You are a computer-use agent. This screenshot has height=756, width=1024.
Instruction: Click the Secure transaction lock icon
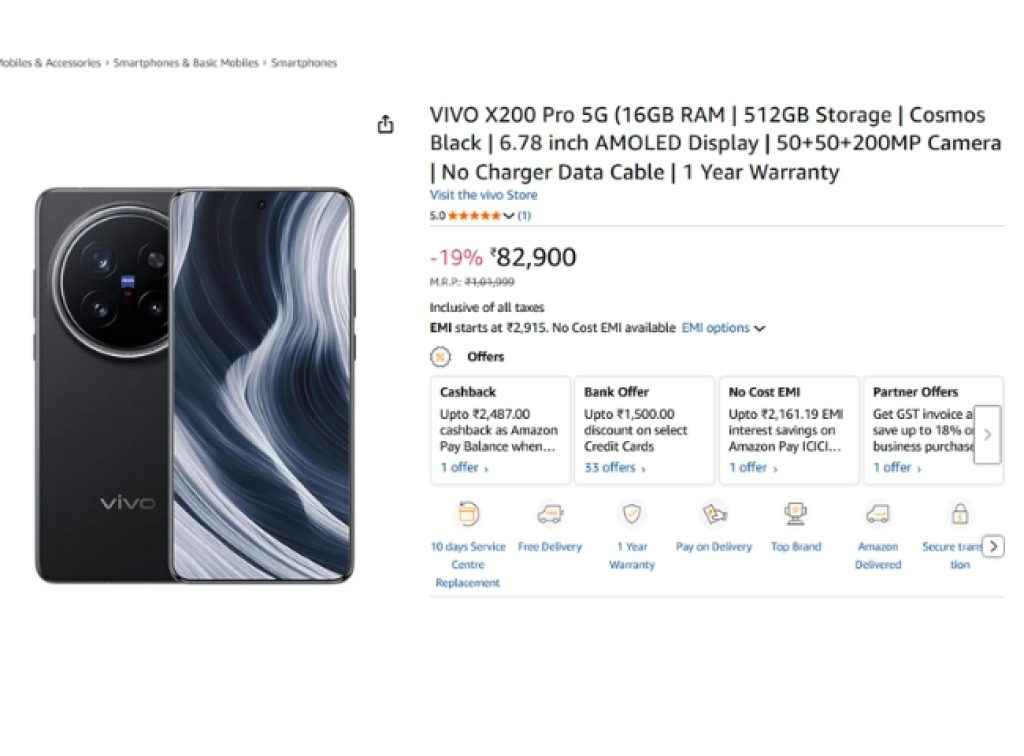(x=959, y=514)
